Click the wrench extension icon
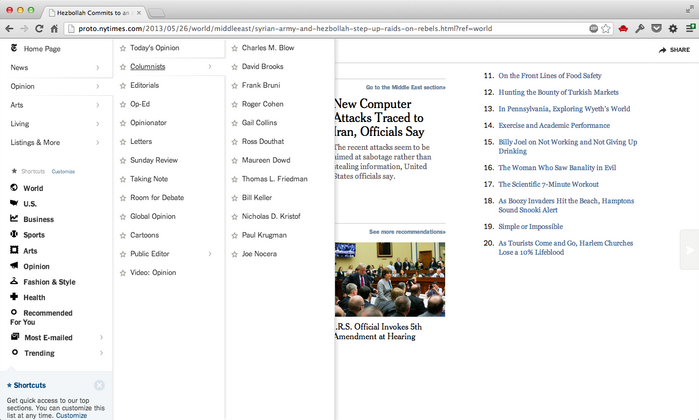Screen dimensions: 699x420 pyautogui.click(x=640, y=29)
